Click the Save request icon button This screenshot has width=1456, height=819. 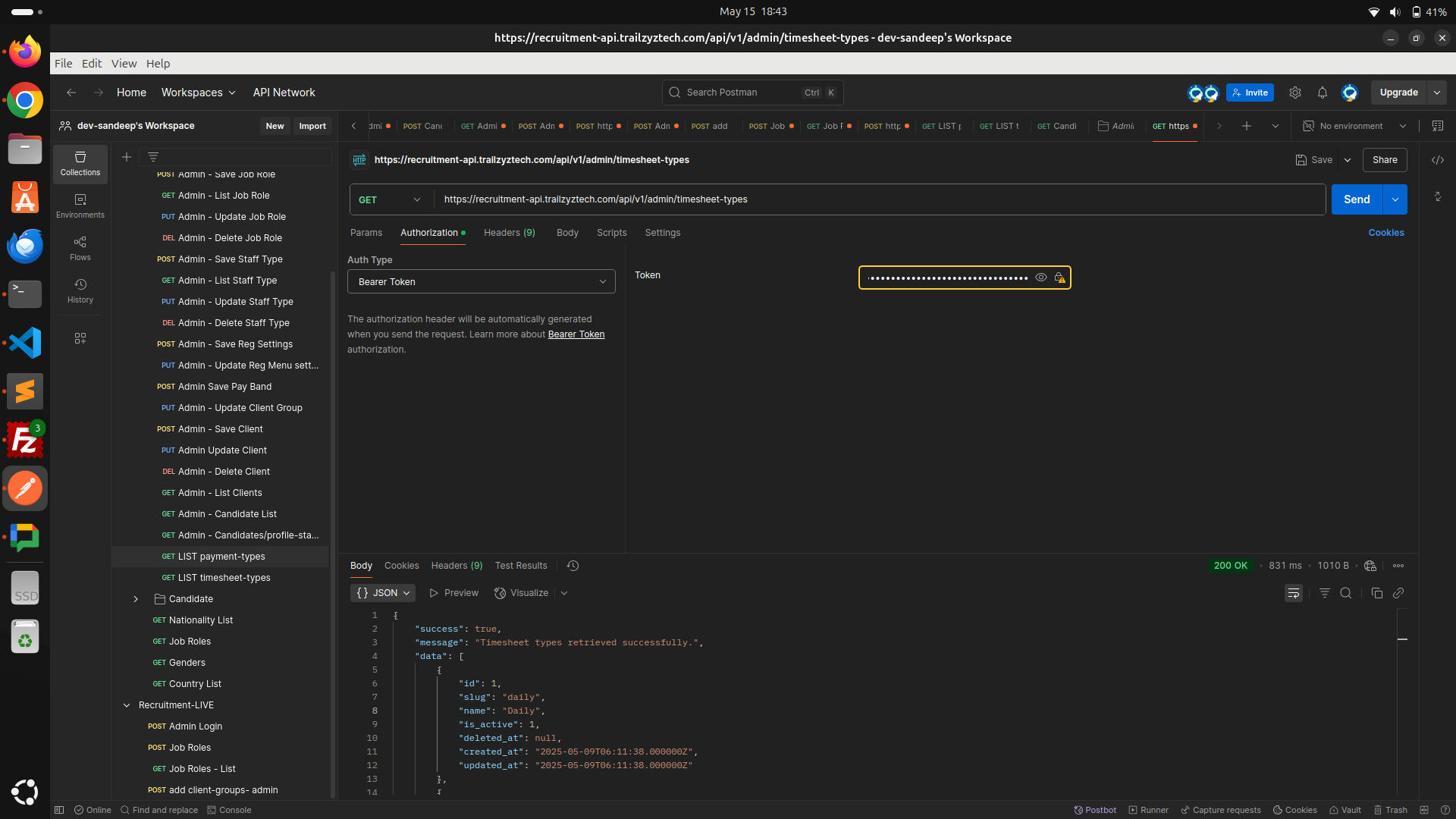click(1314, 160)
